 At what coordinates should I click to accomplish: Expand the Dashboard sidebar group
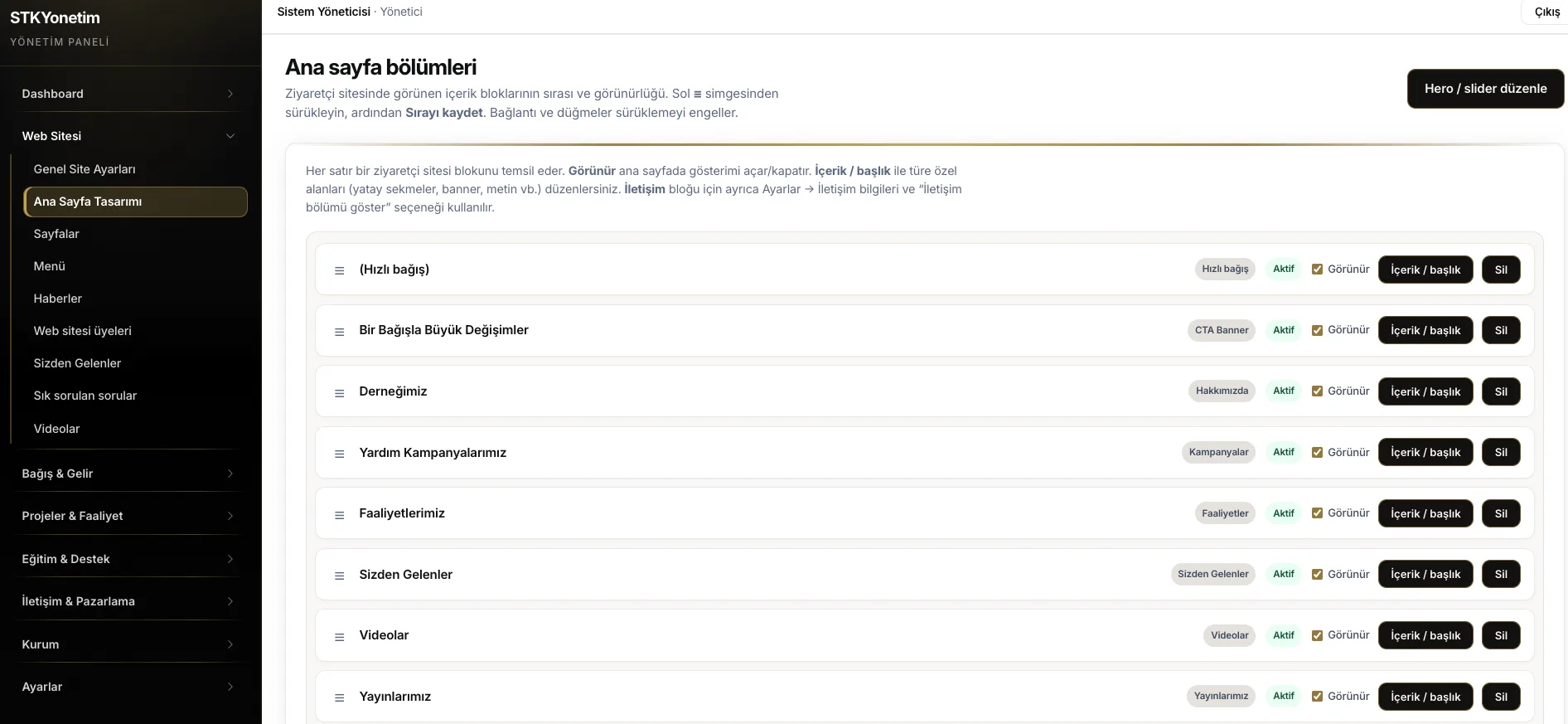point(128,94)
